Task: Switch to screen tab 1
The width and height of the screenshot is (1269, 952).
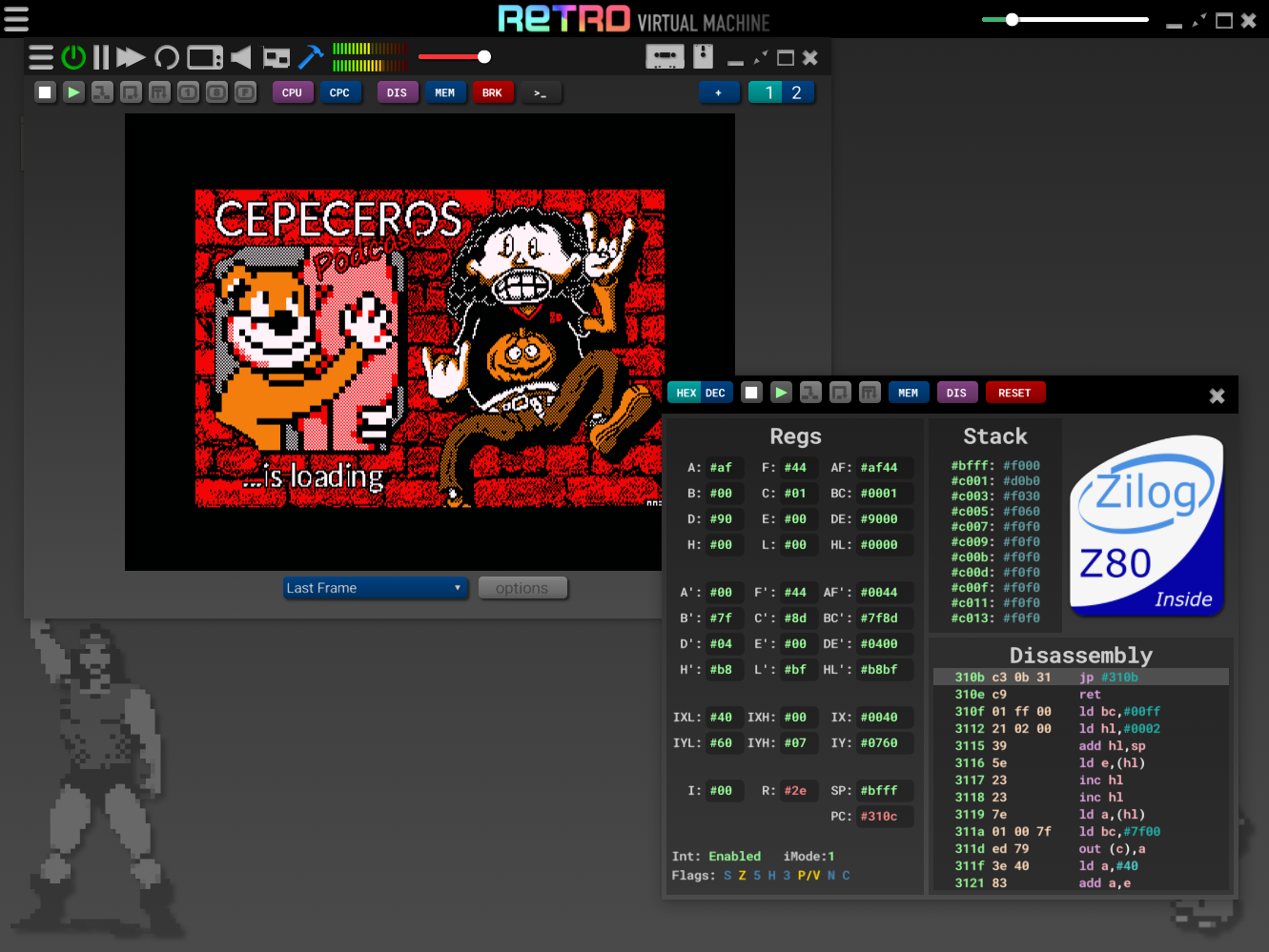Action: [767, 92]
